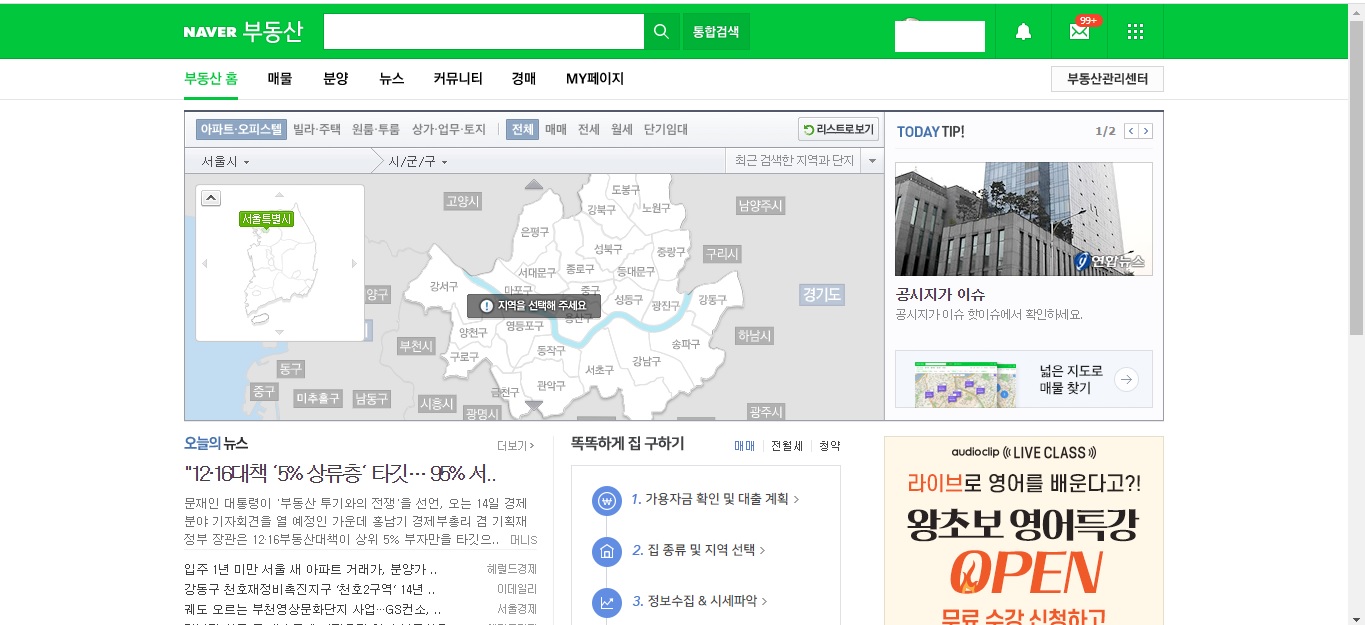The image size is (1365, 625).
Task: Switch 똑똑하게 집 구하기 to 전월세
Action: [787, 446]
